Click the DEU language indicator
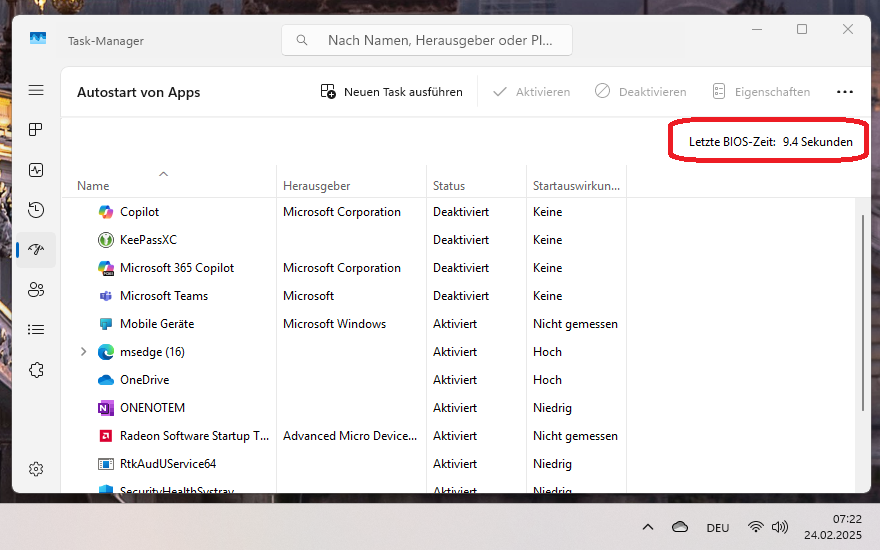The image size is (880, 550). [718, 528]
